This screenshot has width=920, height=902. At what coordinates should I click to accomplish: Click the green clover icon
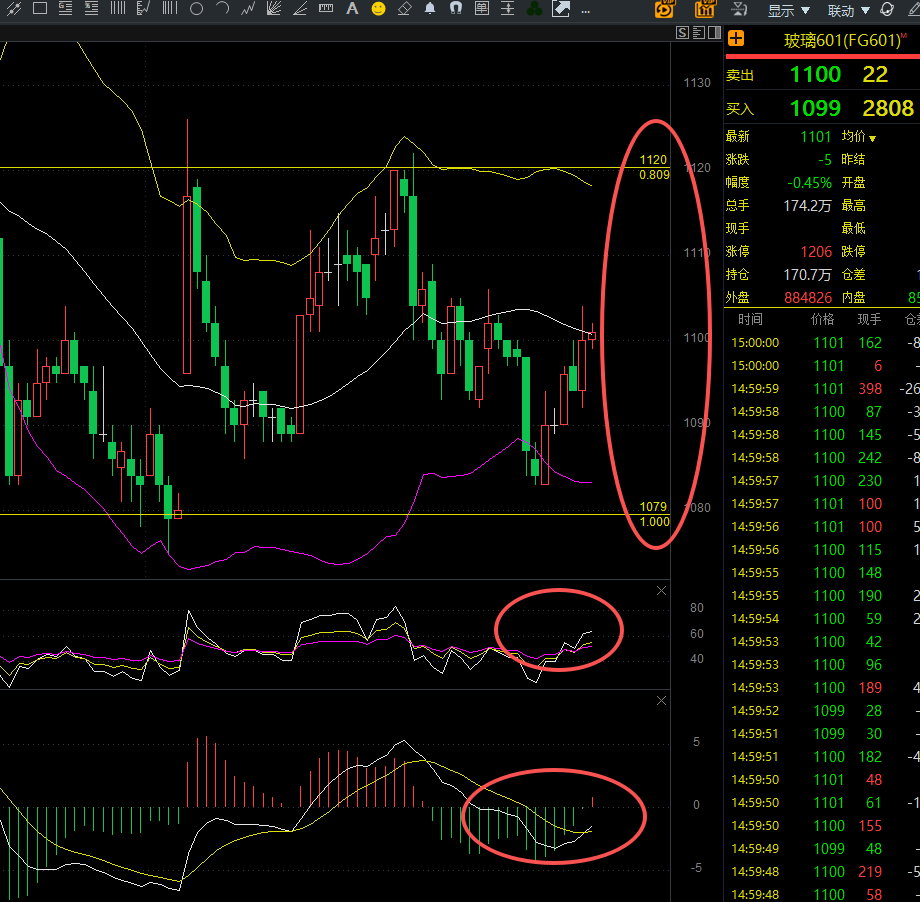coord(535,8)
